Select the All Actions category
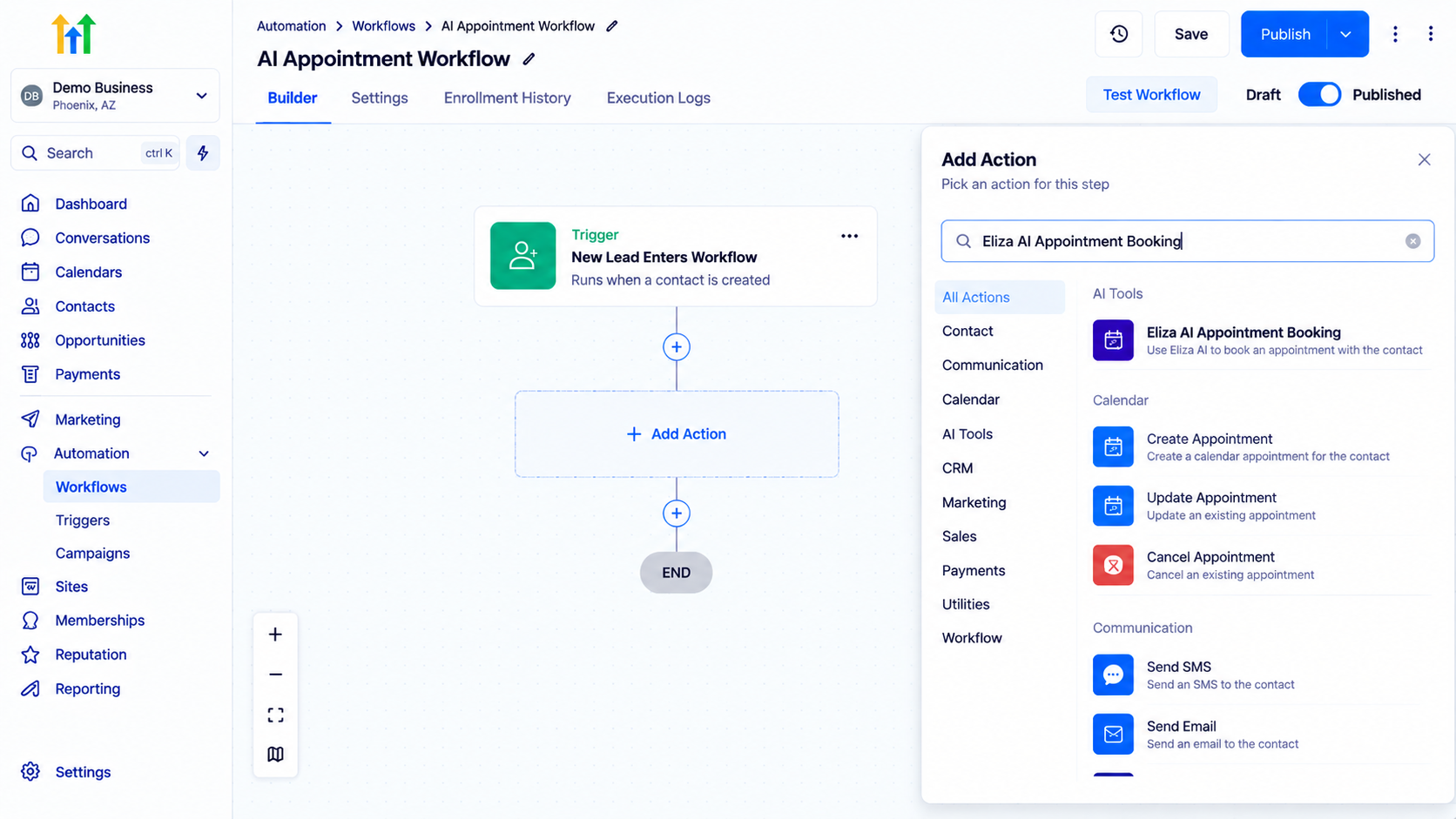The width and height of the screenshot is (1456, 819). tap(1000, 297)
